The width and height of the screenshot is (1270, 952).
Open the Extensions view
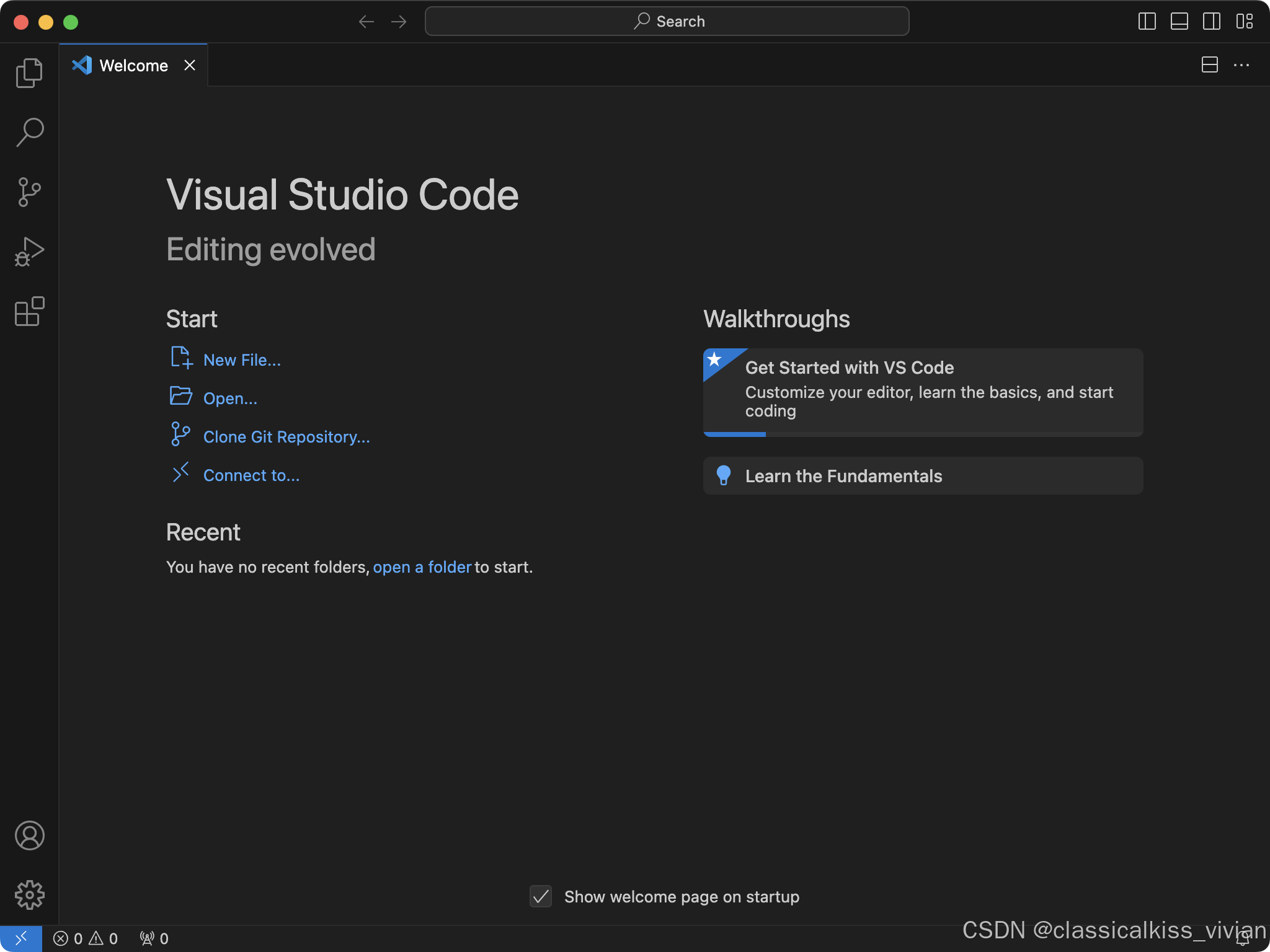(x=29, y=311)
